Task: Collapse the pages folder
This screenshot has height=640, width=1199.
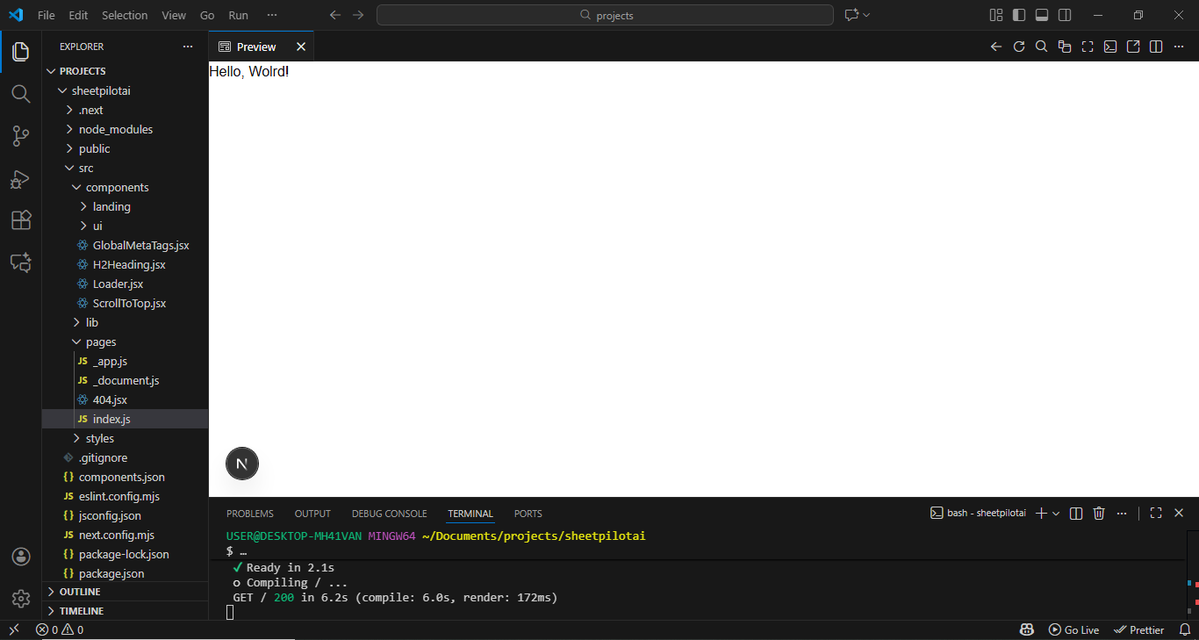Action: click(x=125, y=342)
